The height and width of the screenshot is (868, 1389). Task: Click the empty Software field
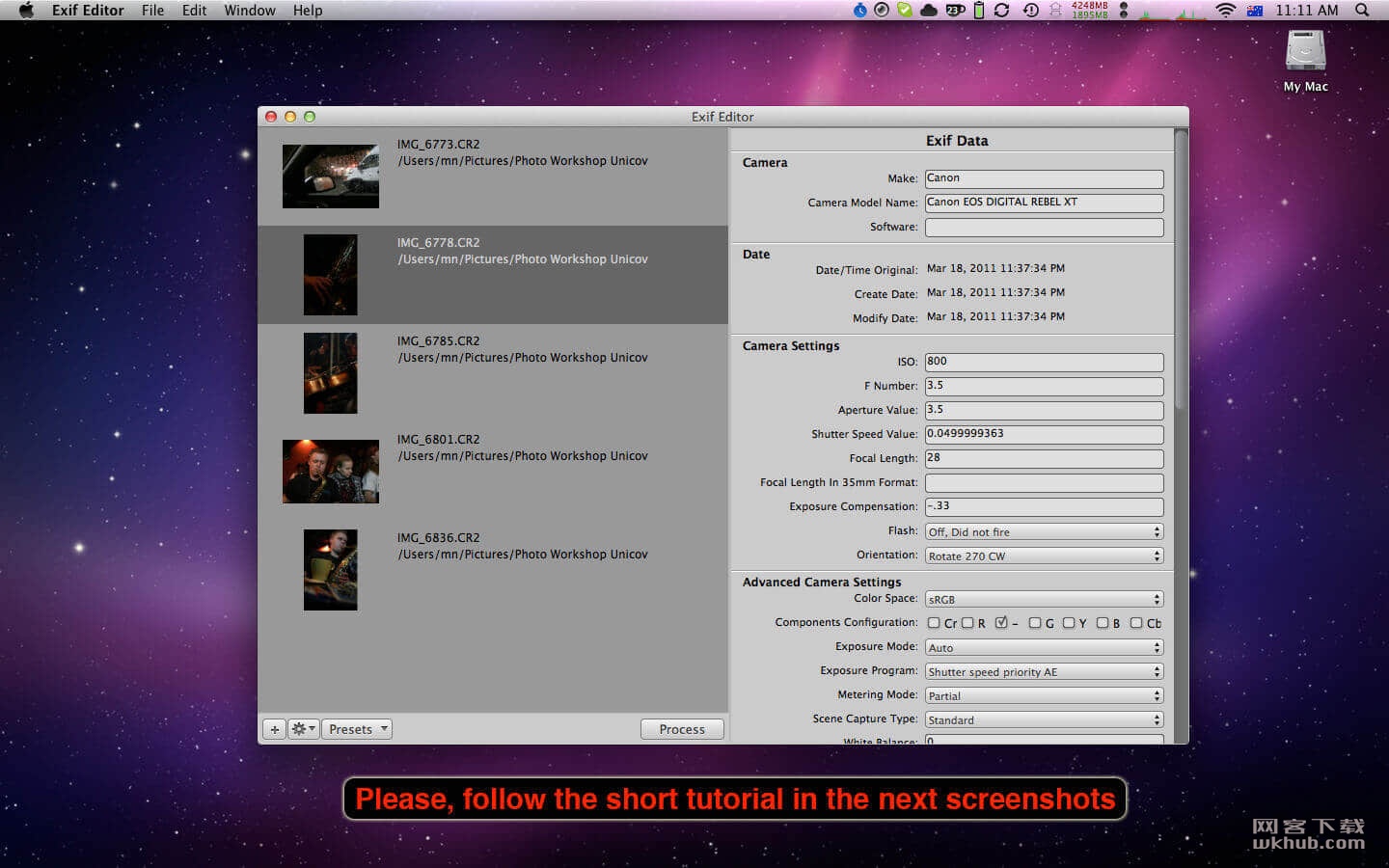coord(1044,228)
